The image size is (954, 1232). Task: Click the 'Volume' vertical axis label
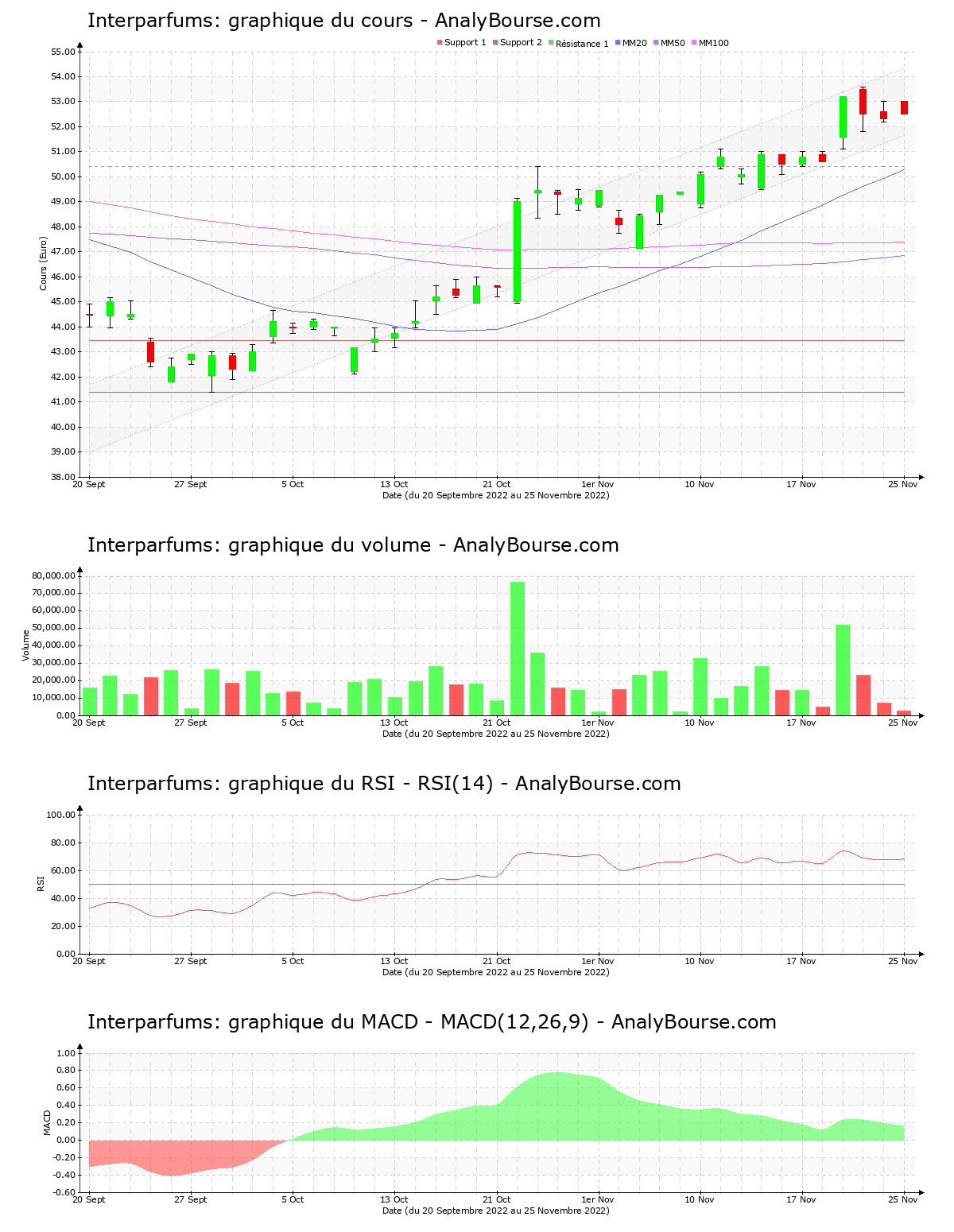coord(26,645)
